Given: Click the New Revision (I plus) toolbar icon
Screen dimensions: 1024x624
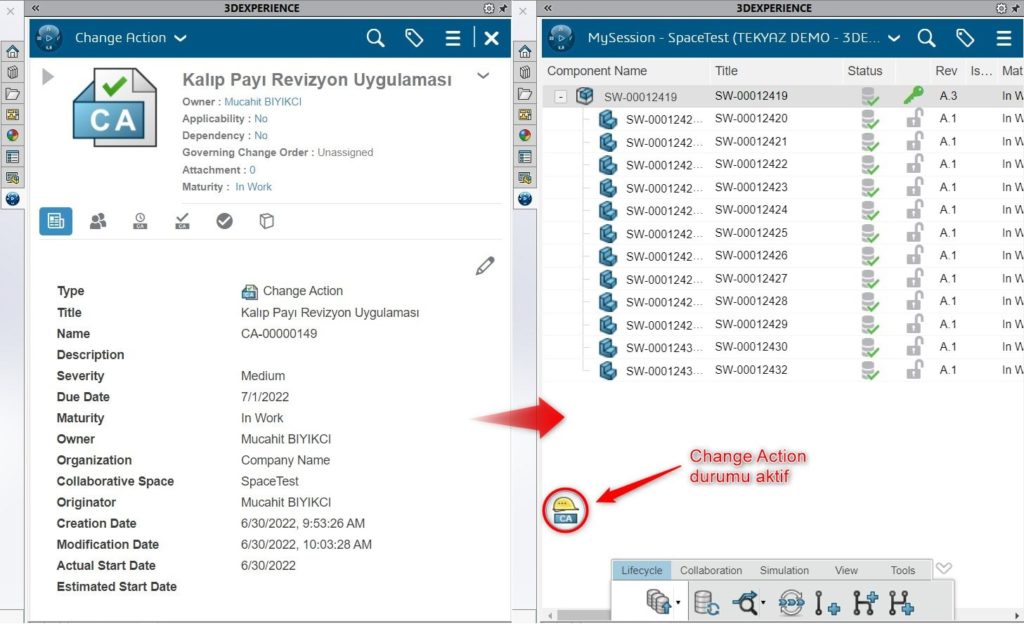Looking at the screenshot, I should [826, 602].
